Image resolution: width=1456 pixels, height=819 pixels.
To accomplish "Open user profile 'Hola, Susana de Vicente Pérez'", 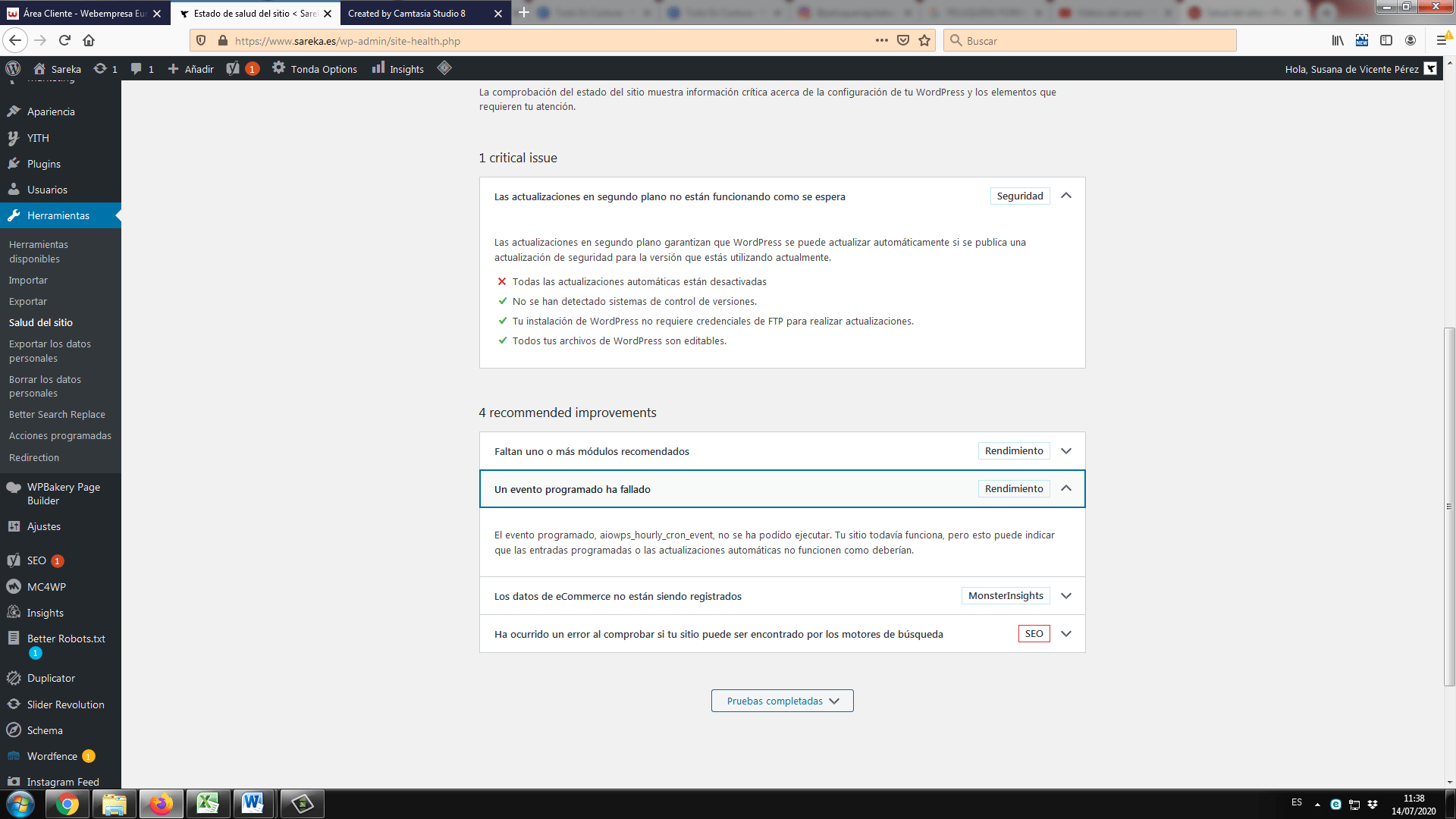I will tap(1360, 68).
